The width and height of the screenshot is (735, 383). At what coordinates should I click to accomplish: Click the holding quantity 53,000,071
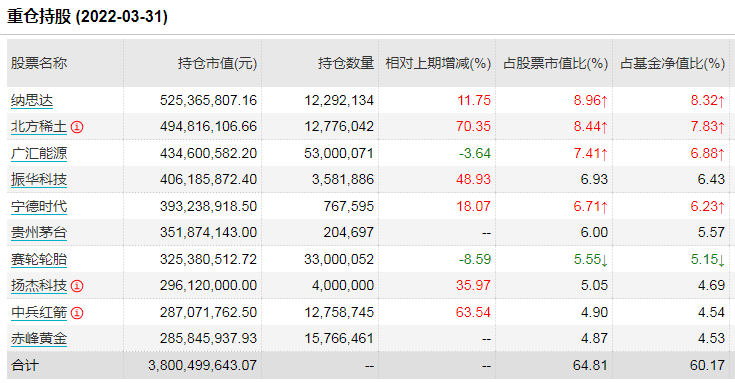click(x=339, y=153)
